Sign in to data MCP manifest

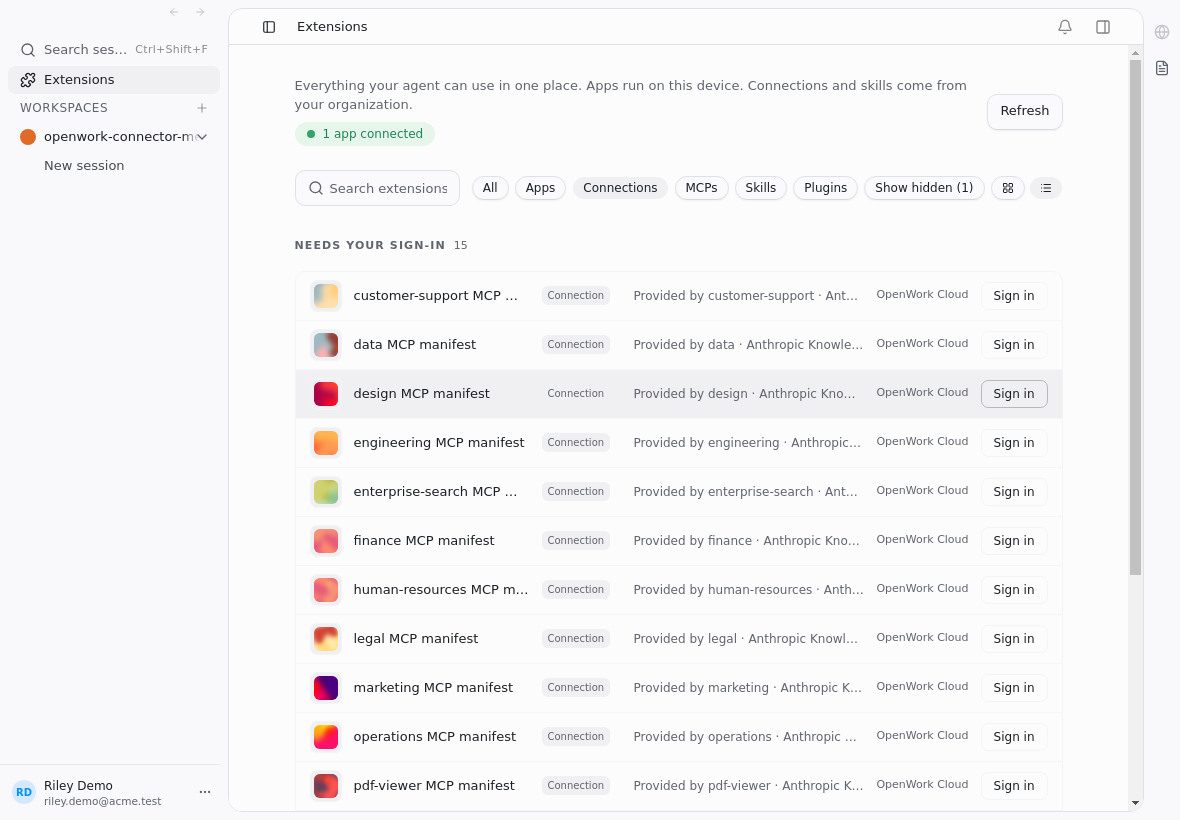[1014, 345]
